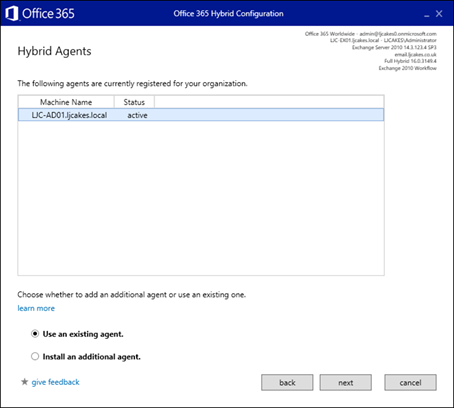Click the 'Full Hybrid 16.0.3149.4' version text

tap(410, 61)
